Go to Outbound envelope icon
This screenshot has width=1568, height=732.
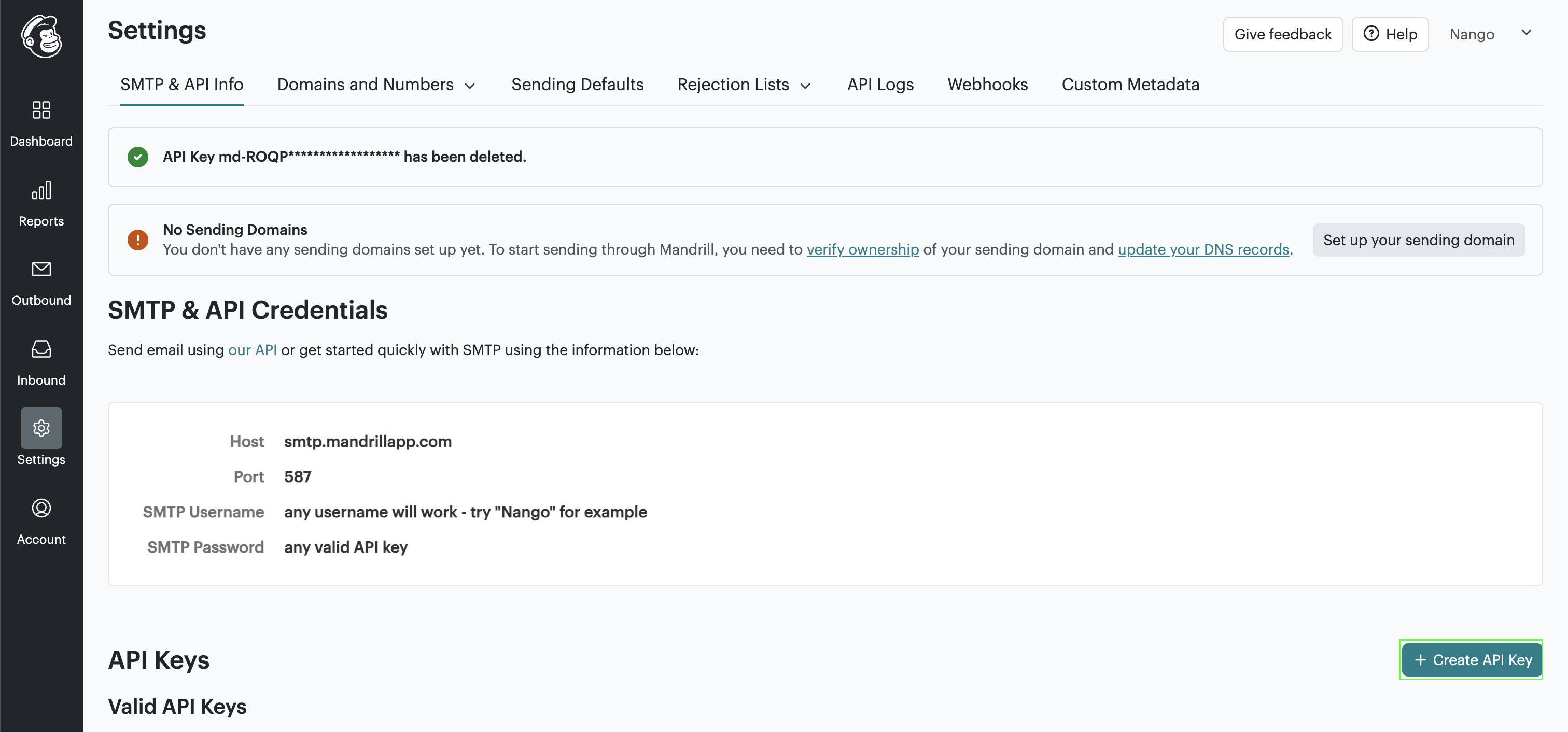[41, 269]
